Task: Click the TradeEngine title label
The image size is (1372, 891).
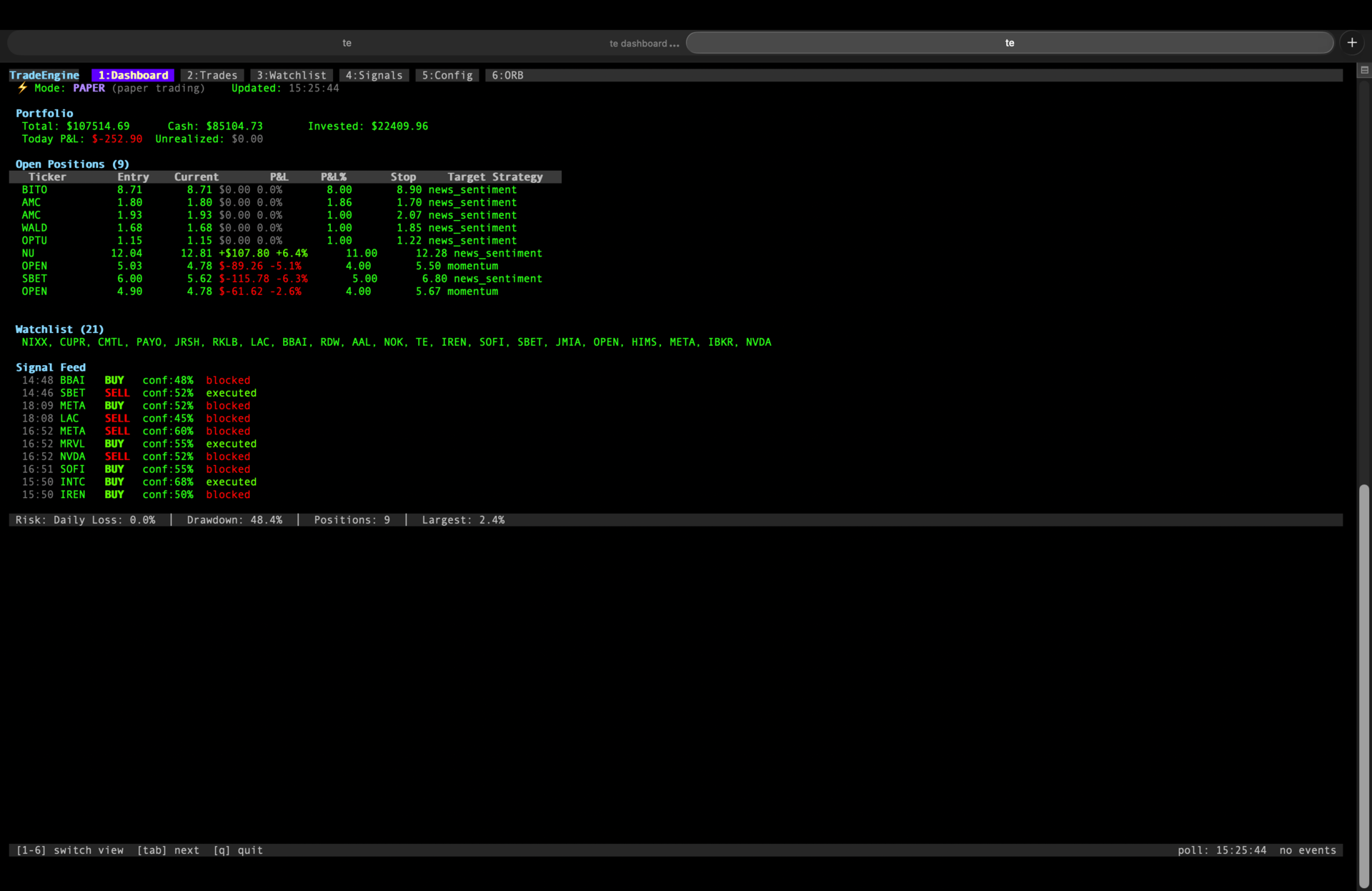Action: (x=44, y=75)
